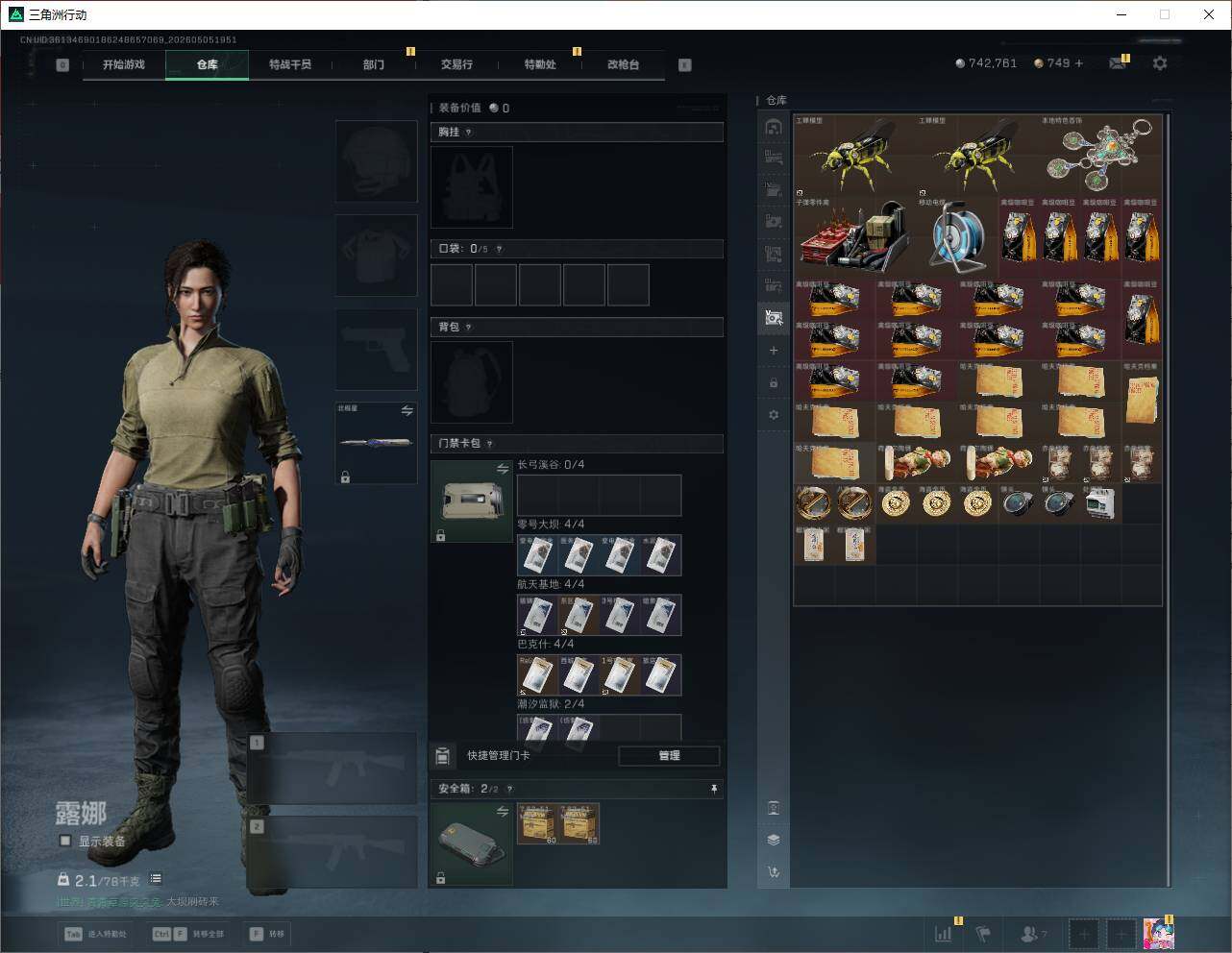Toggle the 显示装备 checkbox

tap(65, 841)
